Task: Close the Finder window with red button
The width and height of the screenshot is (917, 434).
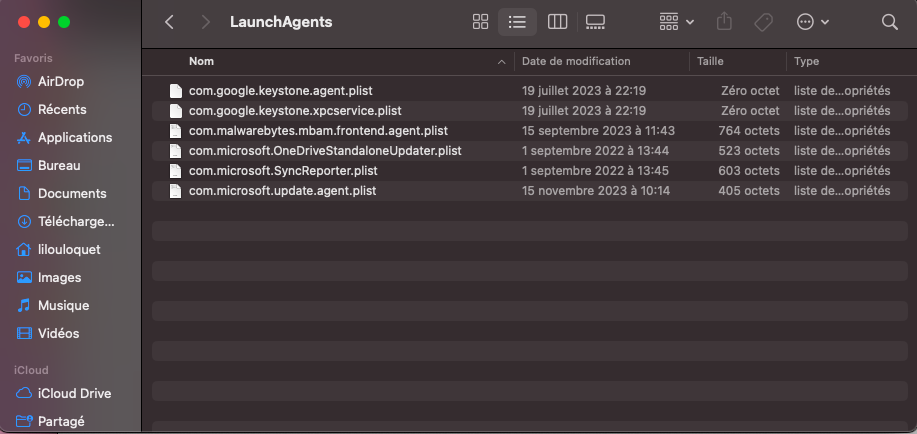Action: tap(24, 22)
